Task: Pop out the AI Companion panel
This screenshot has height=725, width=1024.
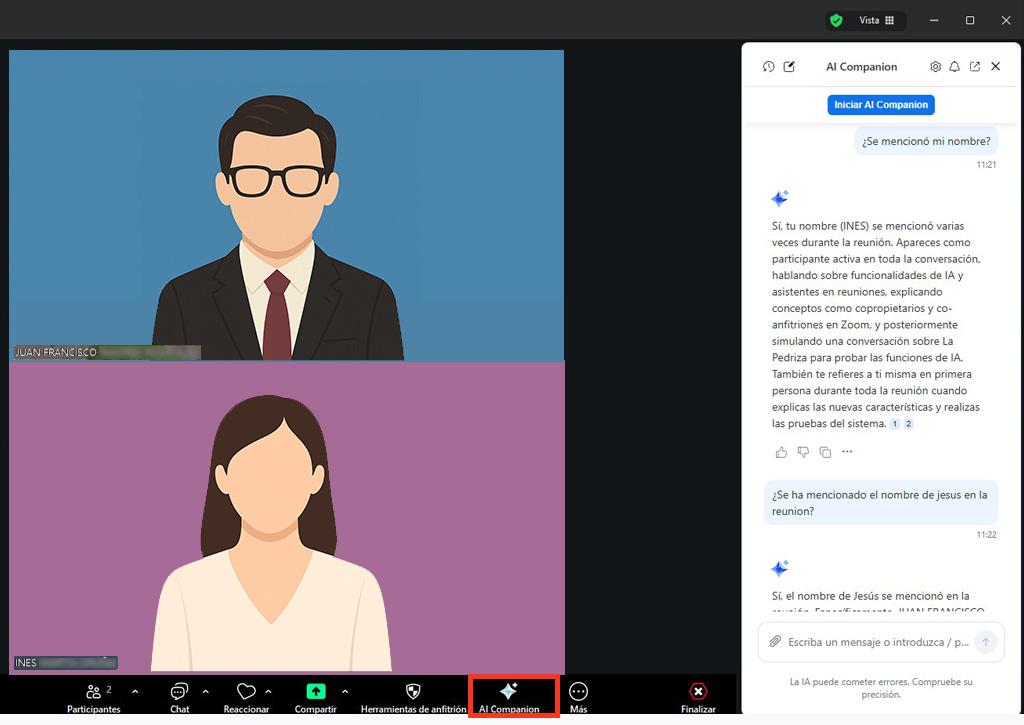Action: [x=975, y=67]
